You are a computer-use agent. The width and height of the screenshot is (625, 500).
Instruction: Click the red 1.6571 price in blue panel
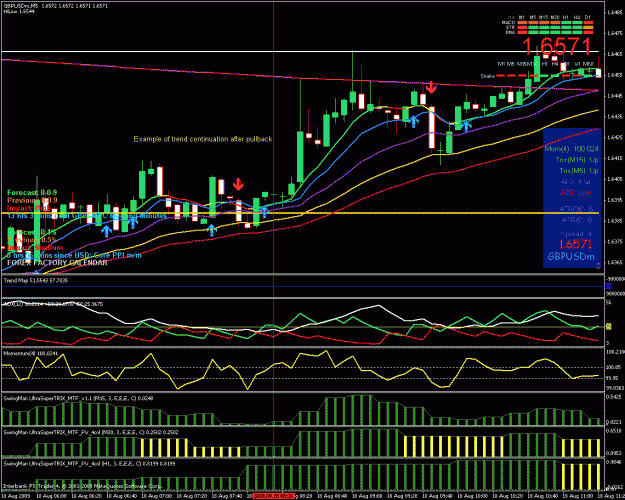[575, 244]
